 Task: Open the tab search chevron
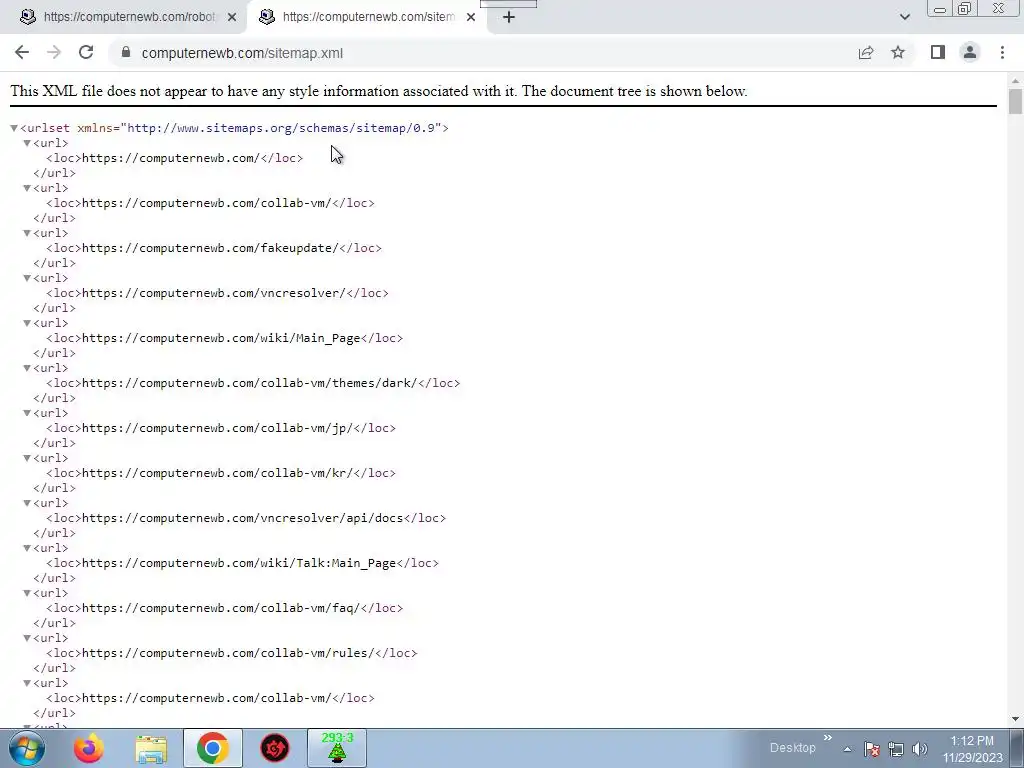point(904,17)
